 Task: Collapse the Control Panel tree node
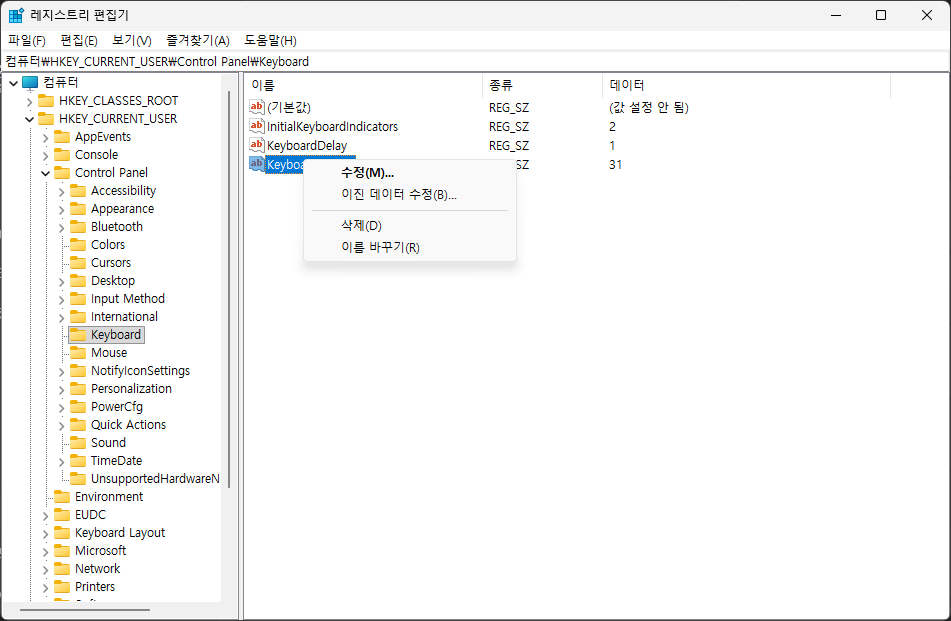pyautogui.click(x=45, y=173)
